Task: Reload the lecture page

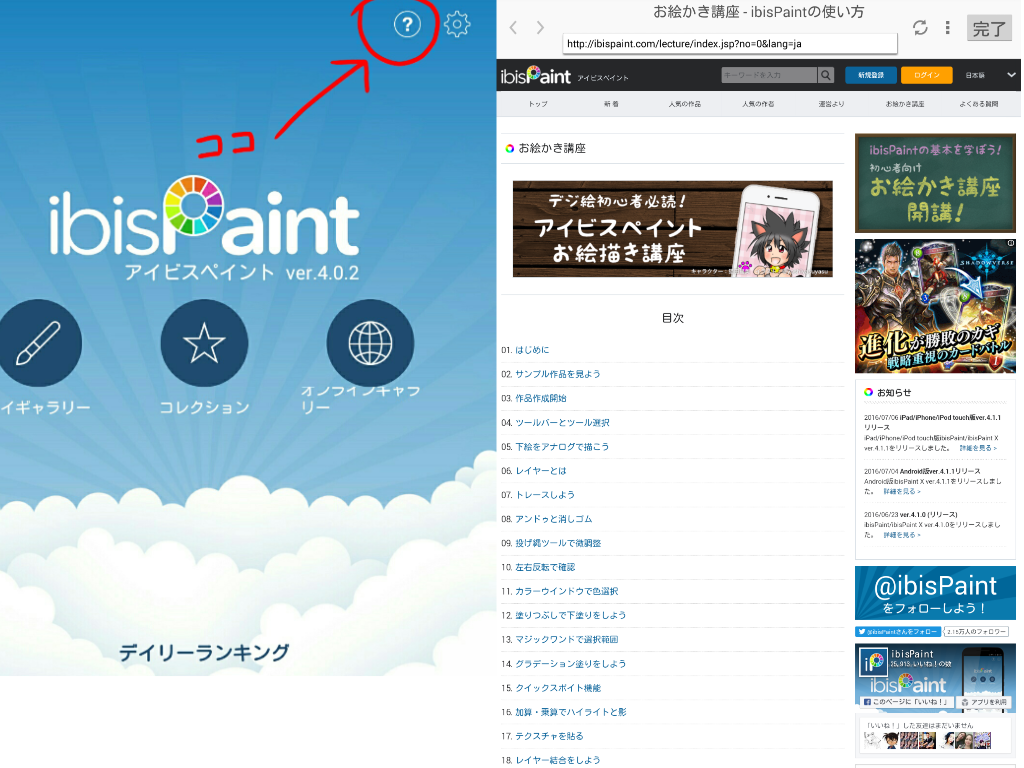Action: [920, 27]
